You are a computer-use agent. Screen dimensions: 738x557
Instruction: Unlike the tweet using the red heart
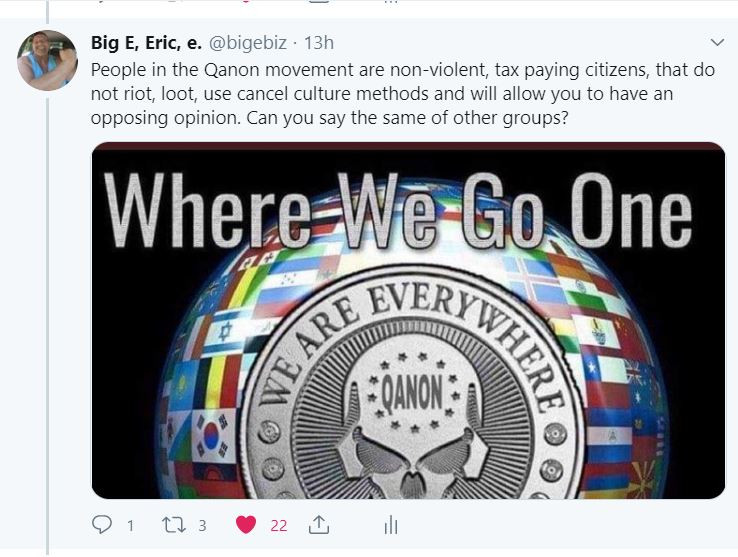coord(246,525)
